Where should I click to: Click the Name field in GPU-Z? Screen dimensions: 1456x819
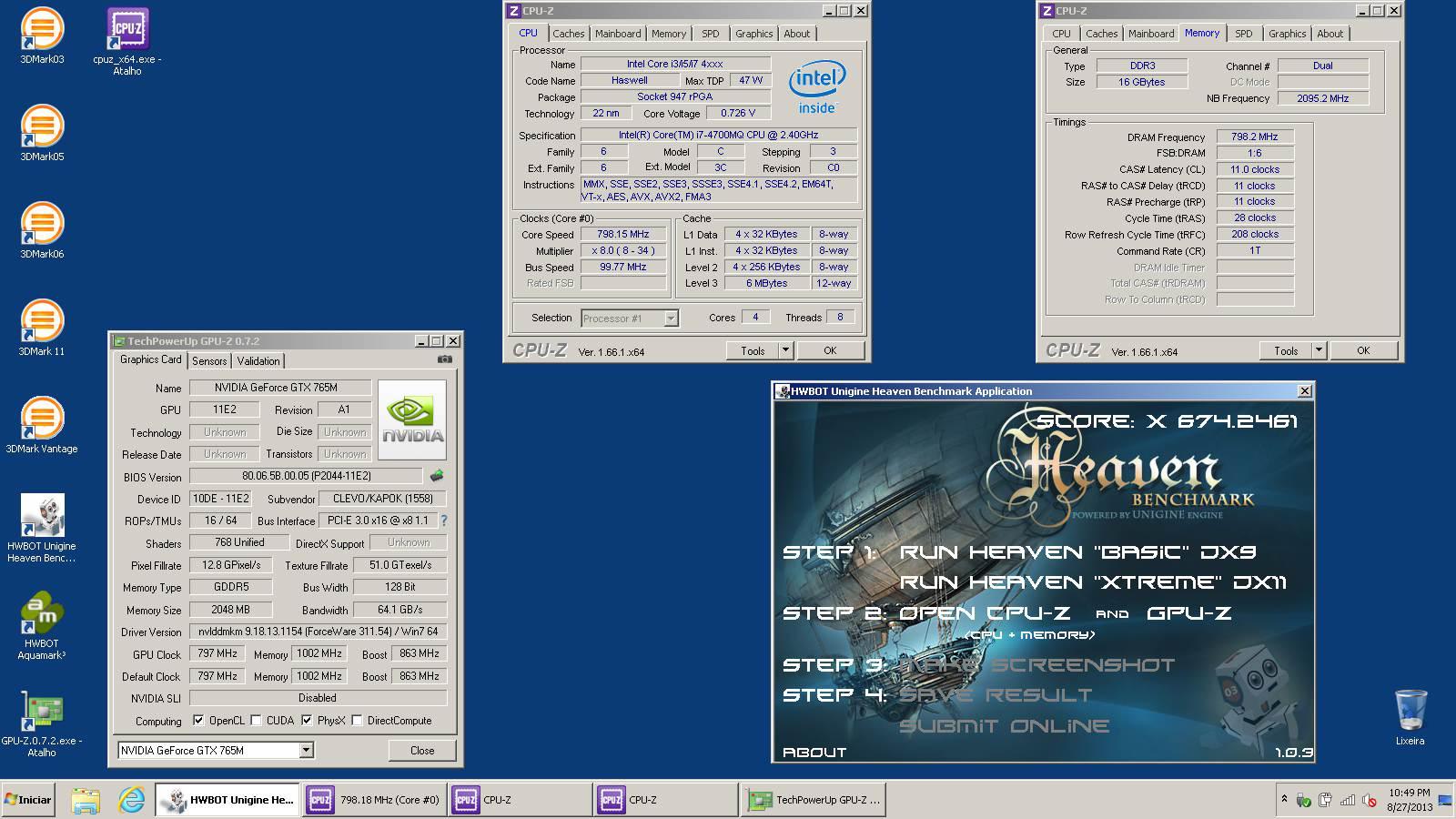[280, 387]
